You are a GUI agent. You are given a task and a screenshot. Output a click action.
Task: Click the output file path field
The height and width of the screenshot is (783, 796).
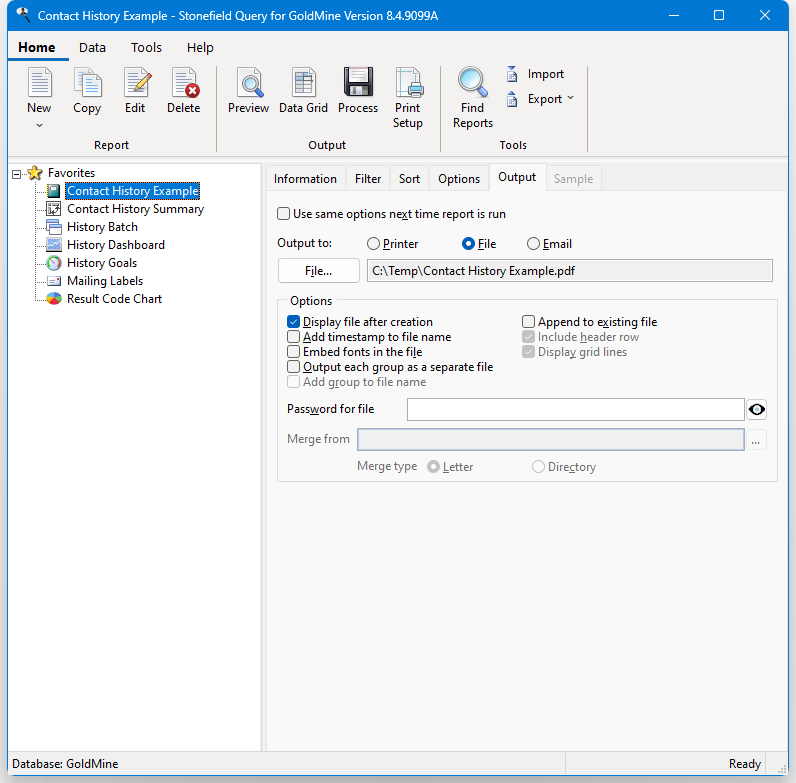pos(570,271)
